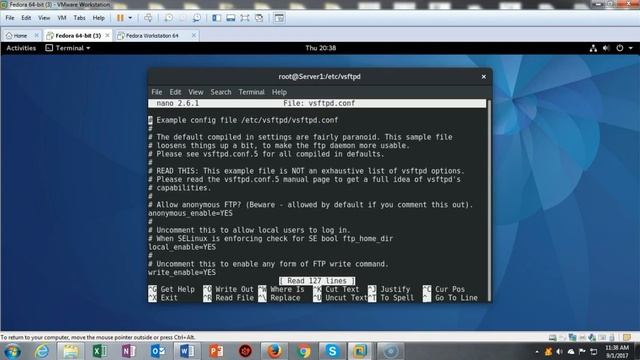Open OneNote from the taskbar
The height and width of the screenshot is (360, 640).
tap(129, 351)
